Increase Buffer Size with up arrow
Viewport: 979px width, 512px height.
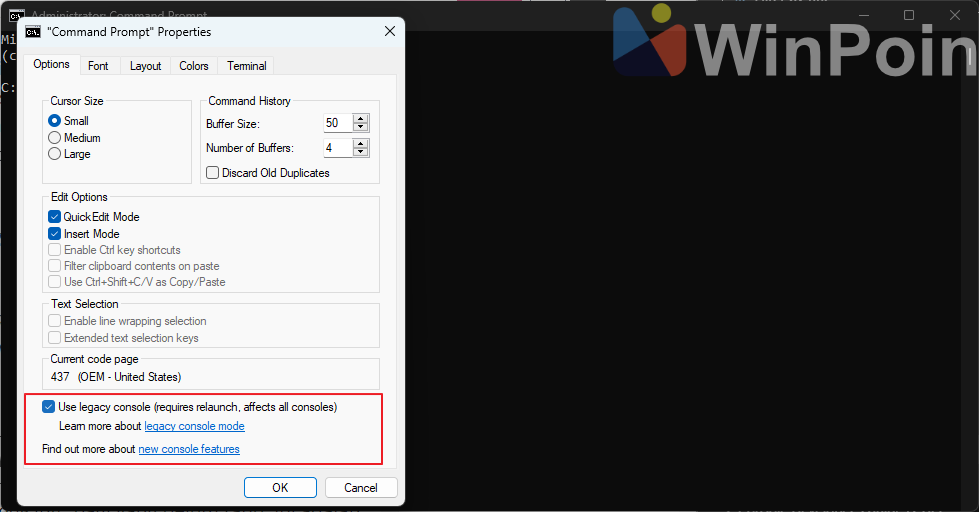[x=361, y=119]
